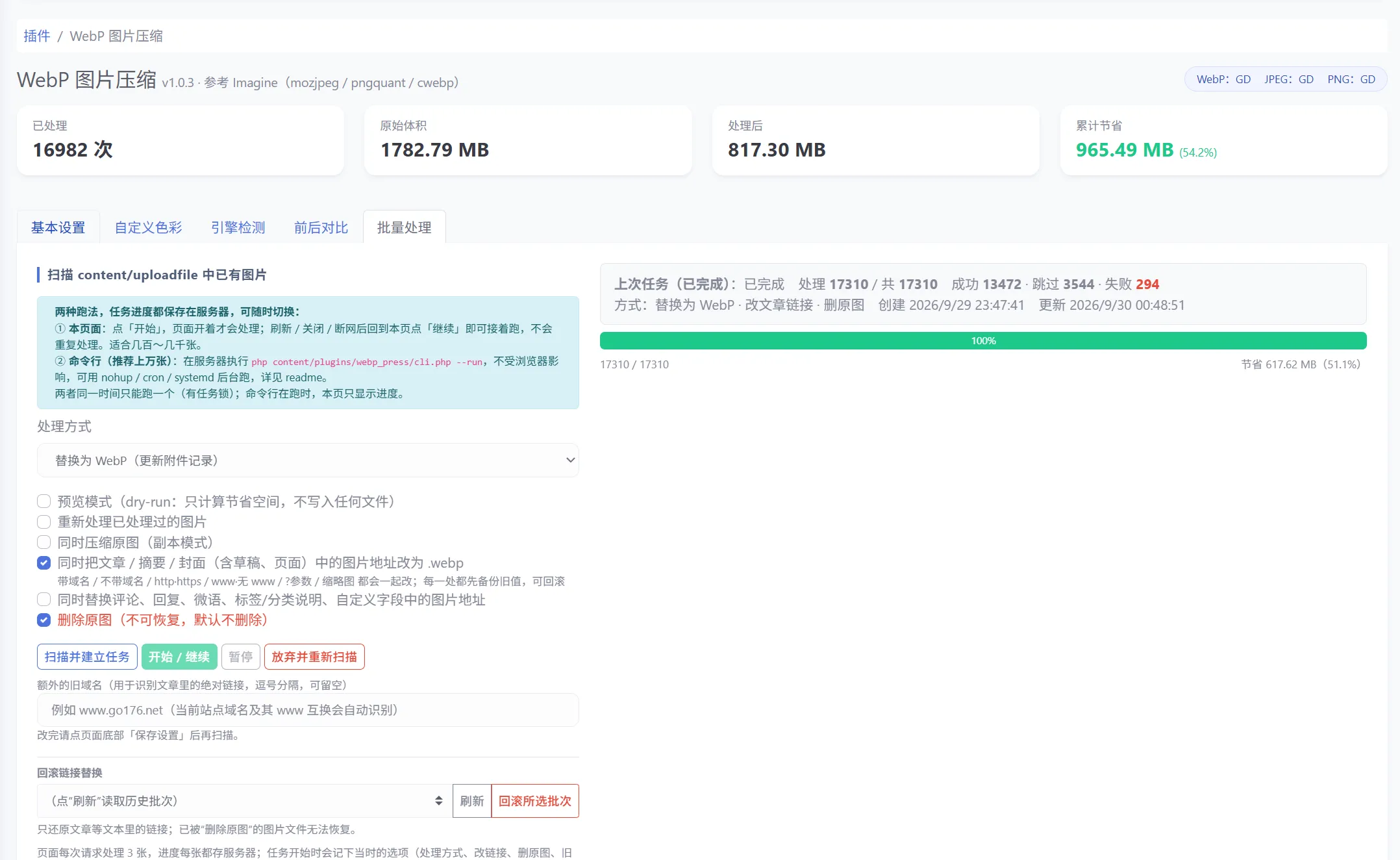The width and height of the screenshot is (1400, 860).
Task: Check 重新处理已处理过的图片
Action: pos(44,522)
